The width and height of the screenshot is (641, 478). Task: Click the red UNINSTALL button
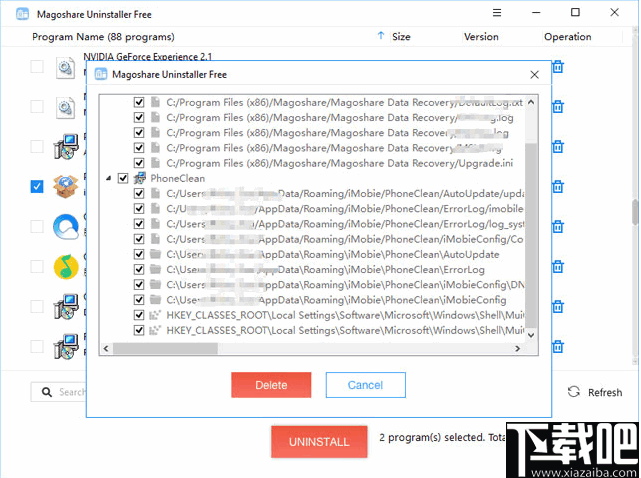(x=319, y=442)
